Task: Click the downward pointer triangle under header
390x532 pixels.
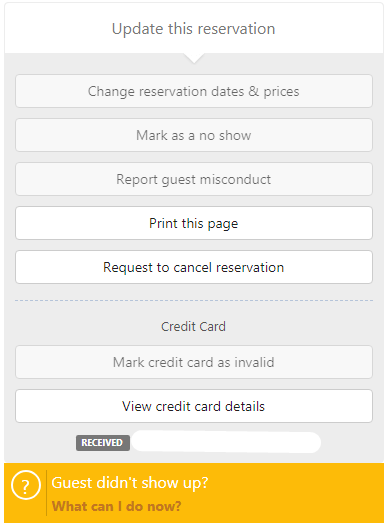Action: pyautogui.click(x=194, y=58)
